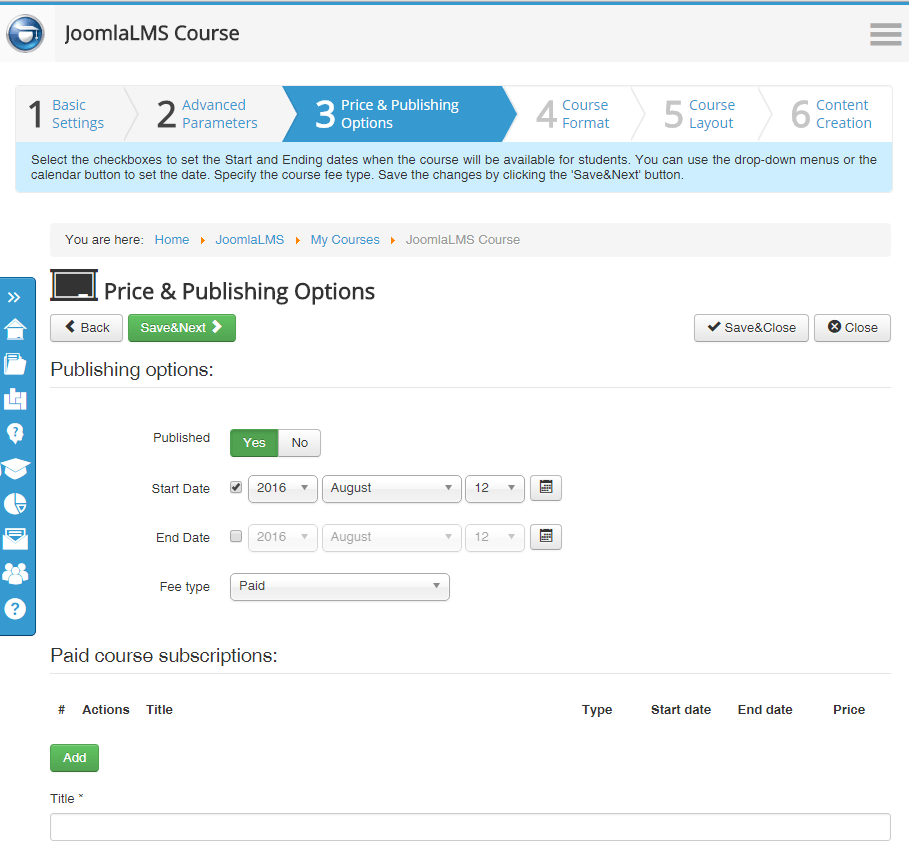Click the 'Price & Publishing Options' page heading
Viewport: 909px width, 856px height.
click(x=239, y=292)
